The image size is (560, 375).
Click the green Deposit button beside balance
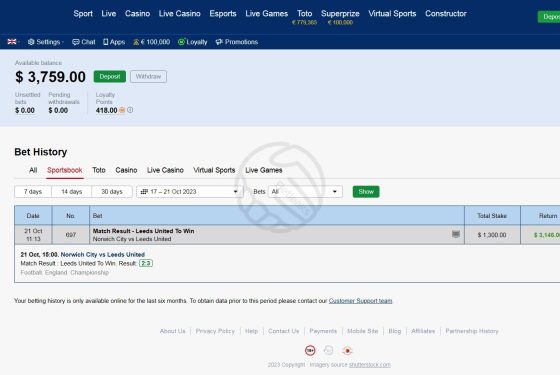[x=110, y=76]
